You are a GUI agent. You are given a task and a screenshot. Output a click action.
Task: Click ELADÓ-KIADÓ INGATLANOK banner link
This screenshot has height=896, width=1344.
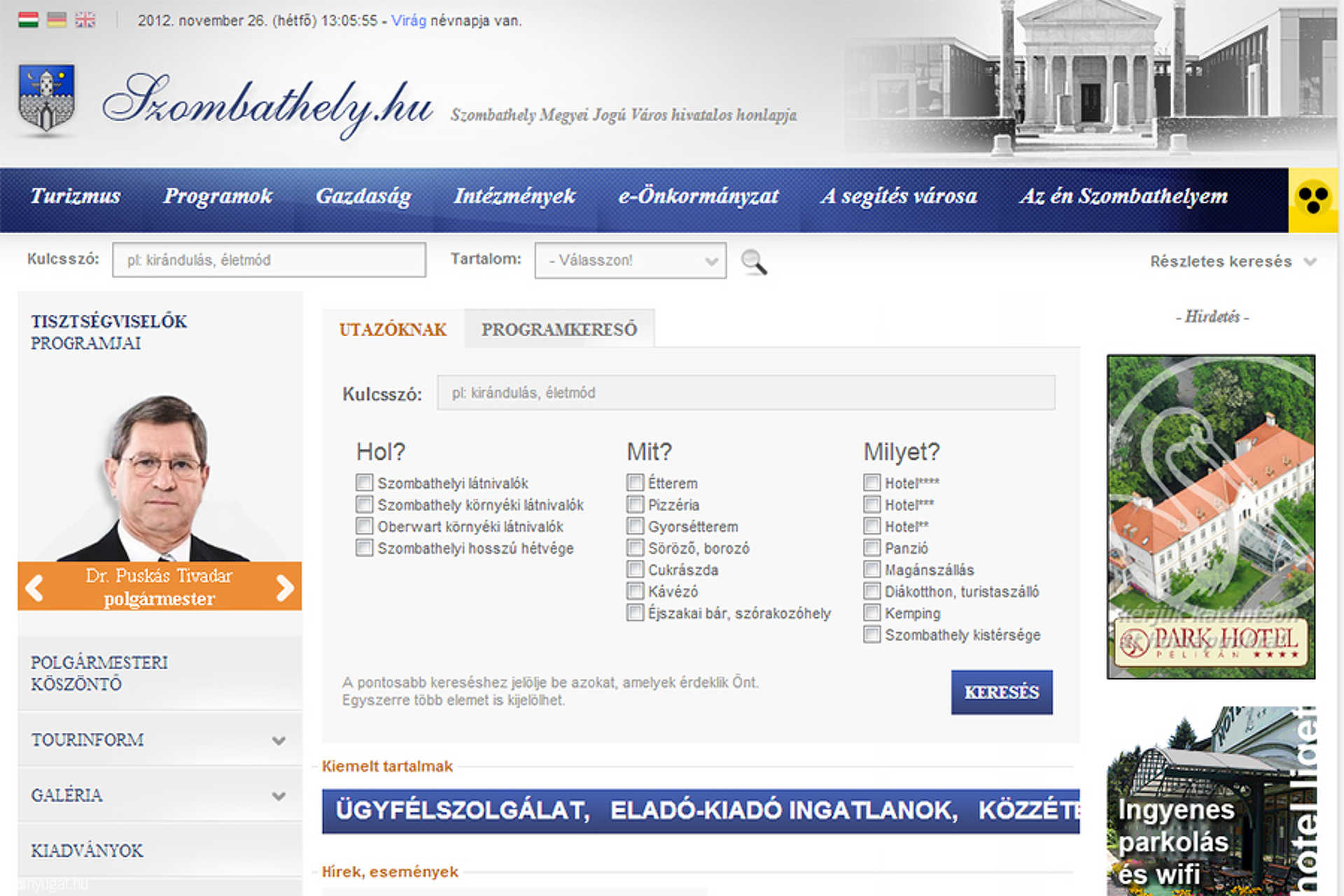coord(784,811)
